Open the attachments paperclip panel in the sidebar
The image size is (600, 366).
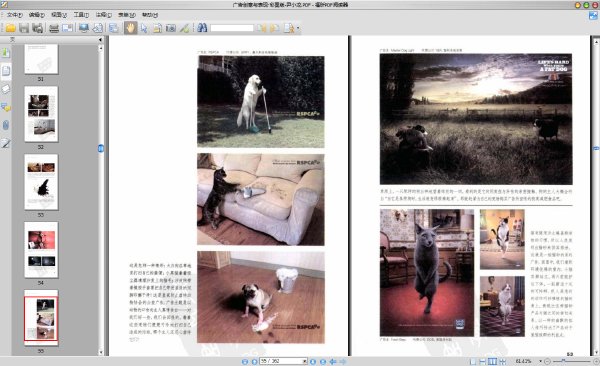tap(5, 125)
